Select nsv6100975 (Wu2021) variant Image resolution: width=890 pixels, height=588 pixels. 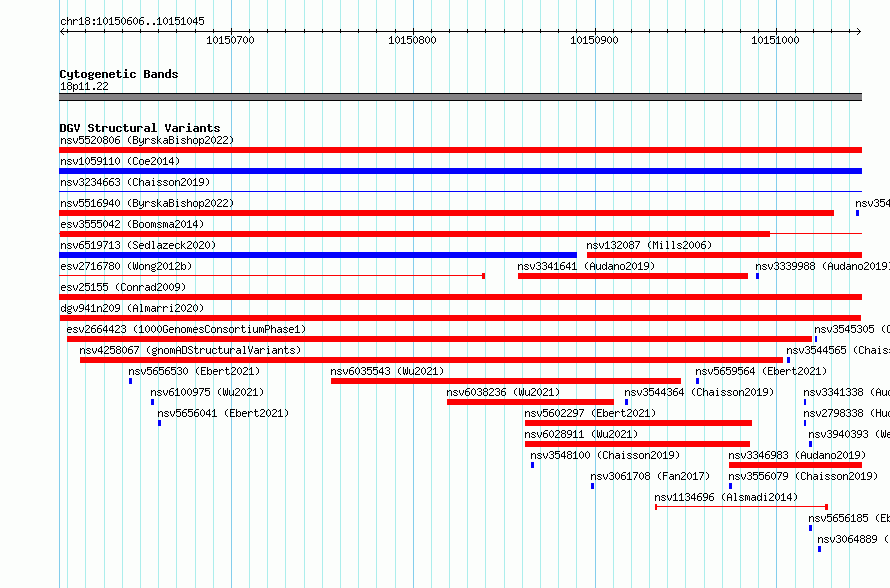[x=207, y=392]
